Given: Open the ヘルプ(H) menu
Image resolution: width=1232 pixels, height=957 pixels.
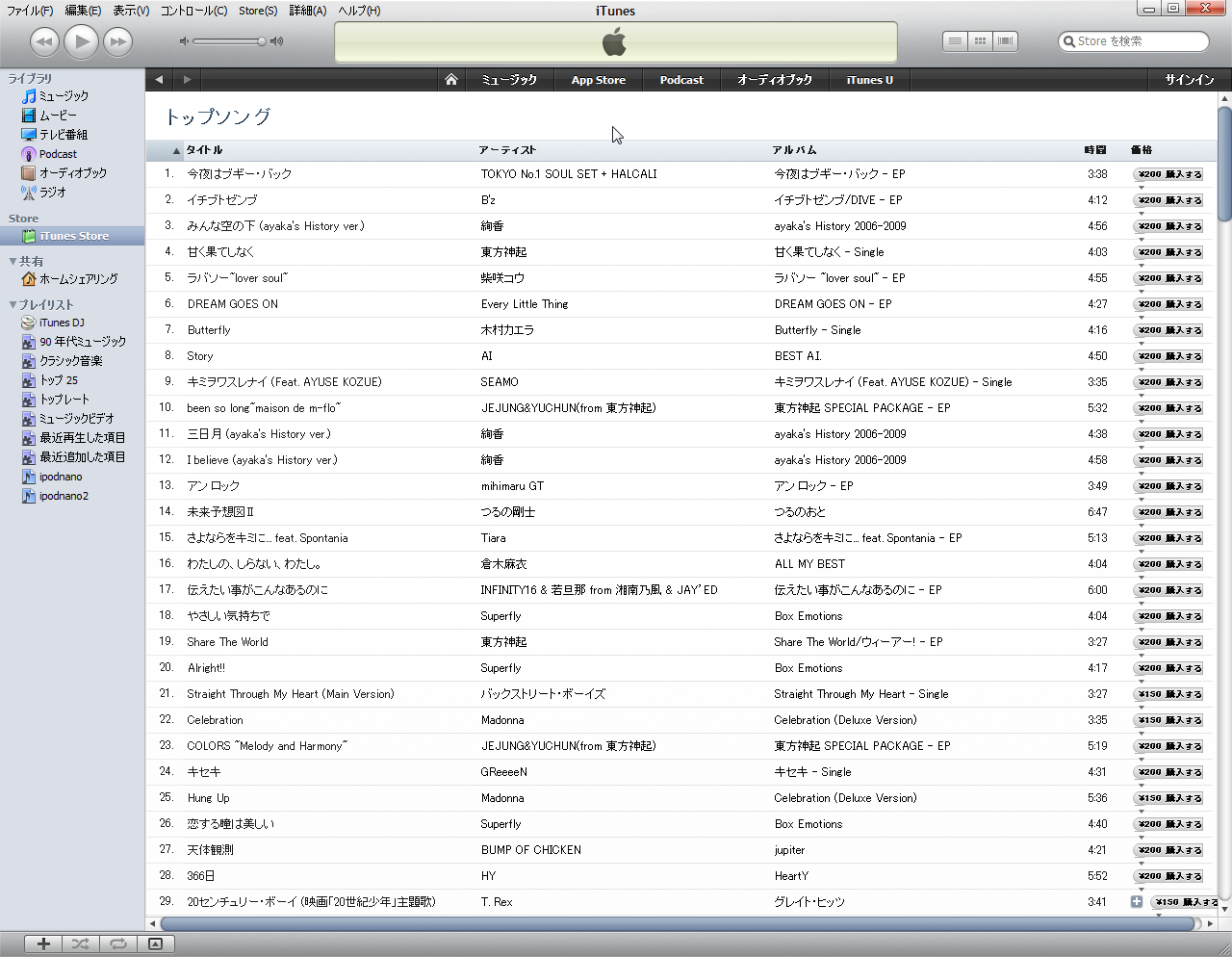Looking at the screenshot, I should 359,11.
